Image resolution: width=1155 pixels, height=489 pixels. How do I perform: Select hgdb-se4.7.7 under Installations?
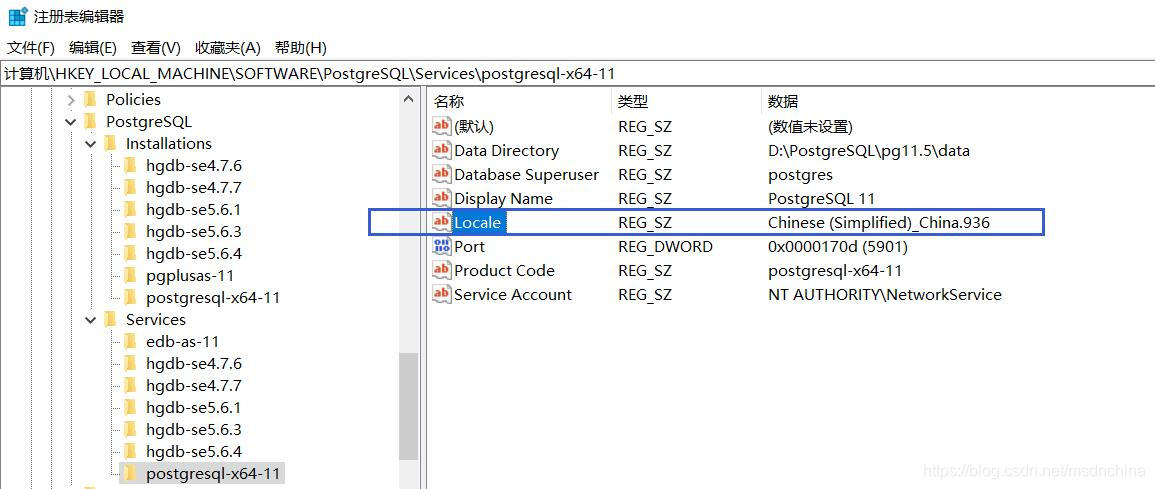pos(194,188)
